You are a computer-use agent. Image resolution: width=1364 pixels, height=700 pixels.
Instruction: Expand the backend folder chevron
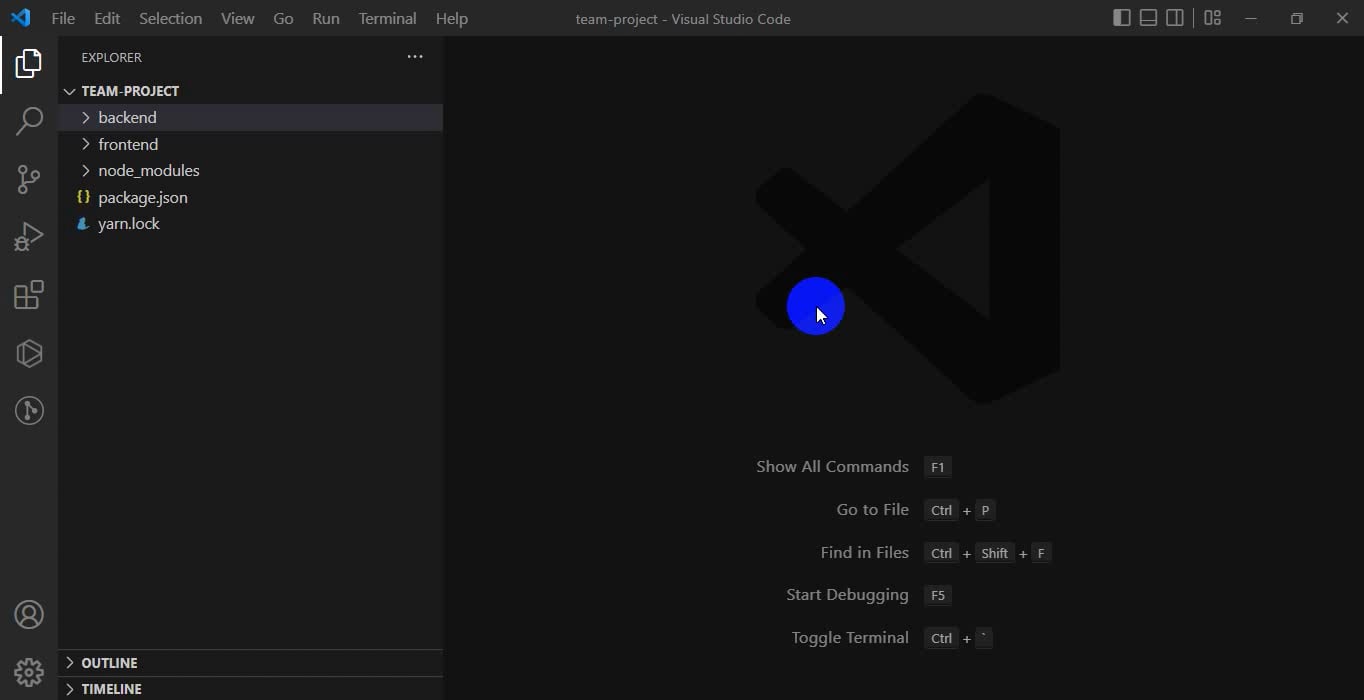tap(86, 118)
